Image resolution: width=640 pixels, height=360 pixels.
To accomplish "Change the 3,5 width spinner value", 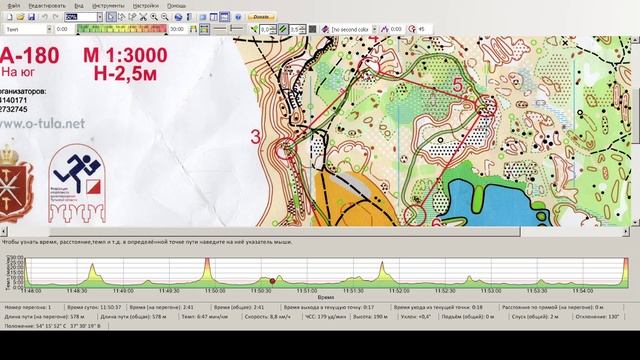I will (x=298, y=29).
